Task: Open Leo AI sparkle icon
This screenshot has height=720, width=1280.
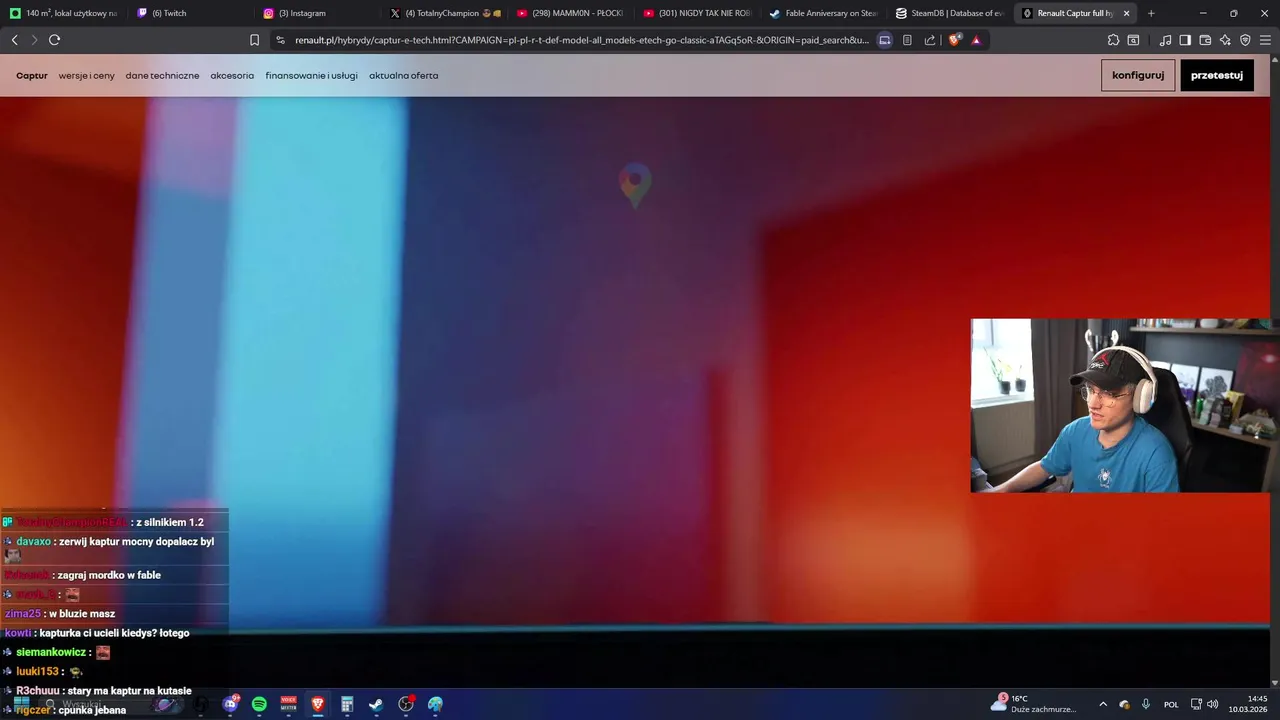Action: pyautogui.click(x=1225, y=40)
